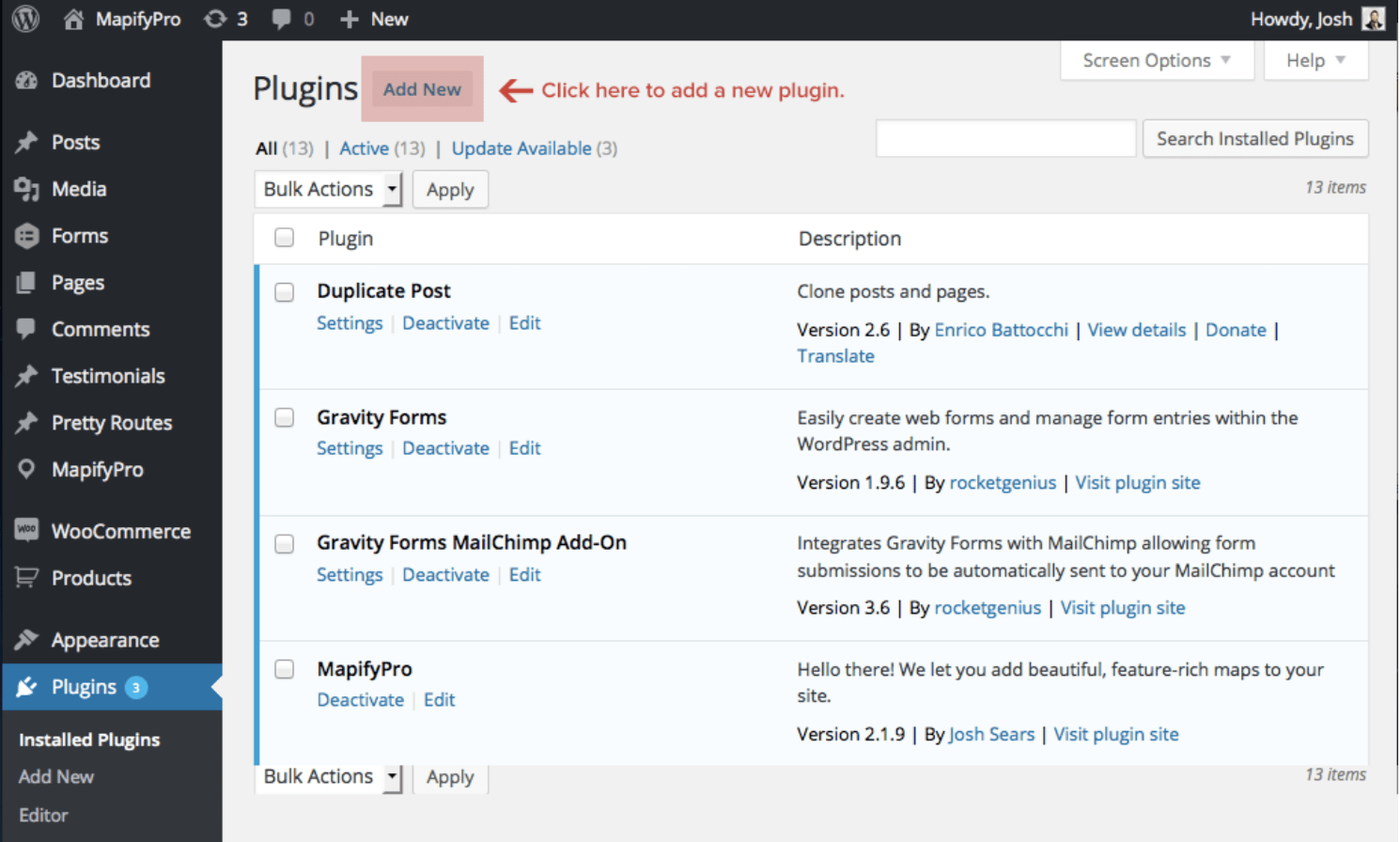Open Appearance via its paintbrush icon
1400x842 pixels.
[26, 640]
